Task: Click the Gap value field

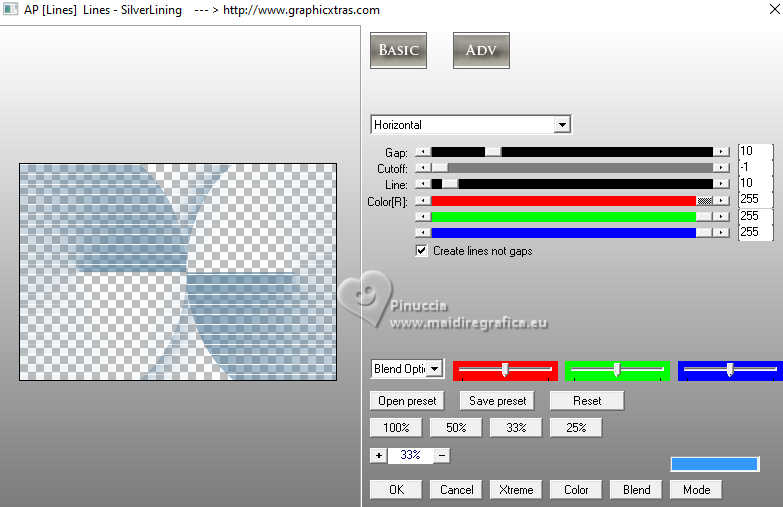Action: pyautogui.click(x=755, y=151)
